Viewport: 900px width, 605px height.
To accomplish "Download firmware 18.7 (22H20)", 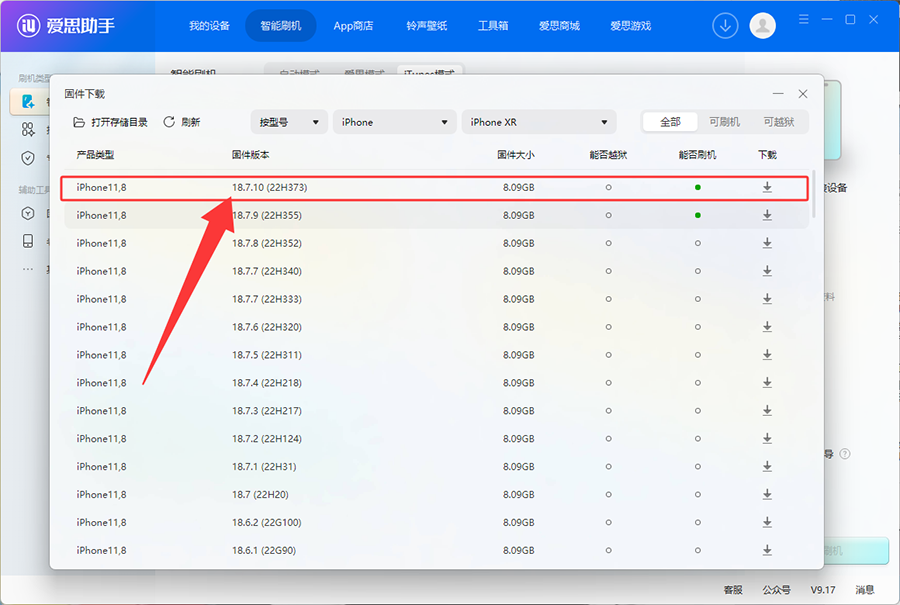I will click(x=767, y=495).
